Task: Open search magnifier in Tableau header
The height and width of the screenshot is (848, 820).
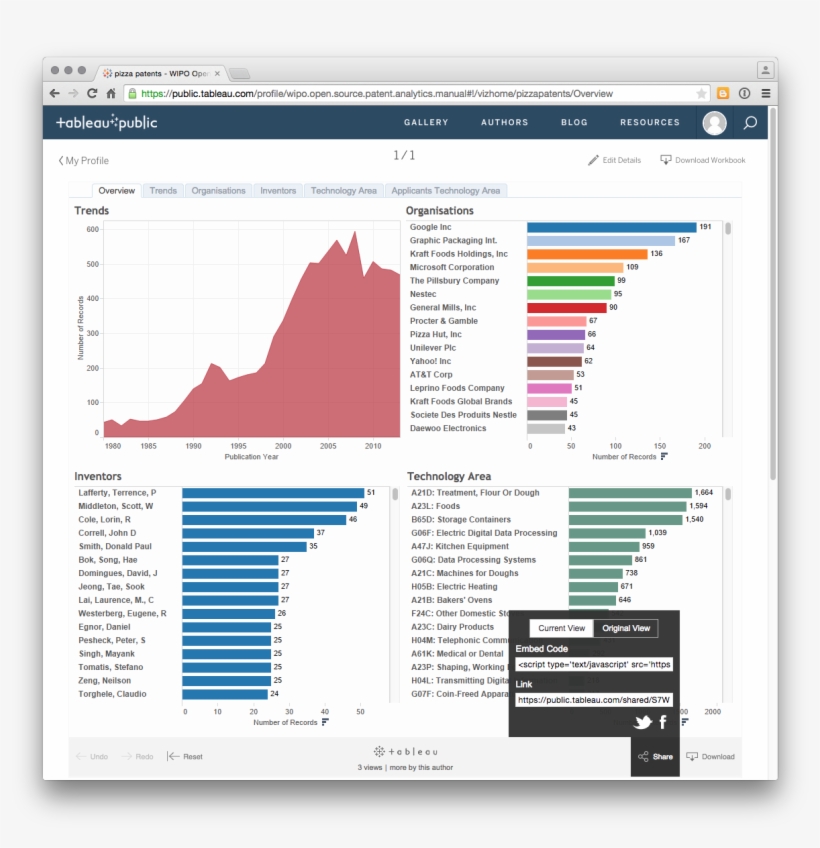Action: coord(750,123)
